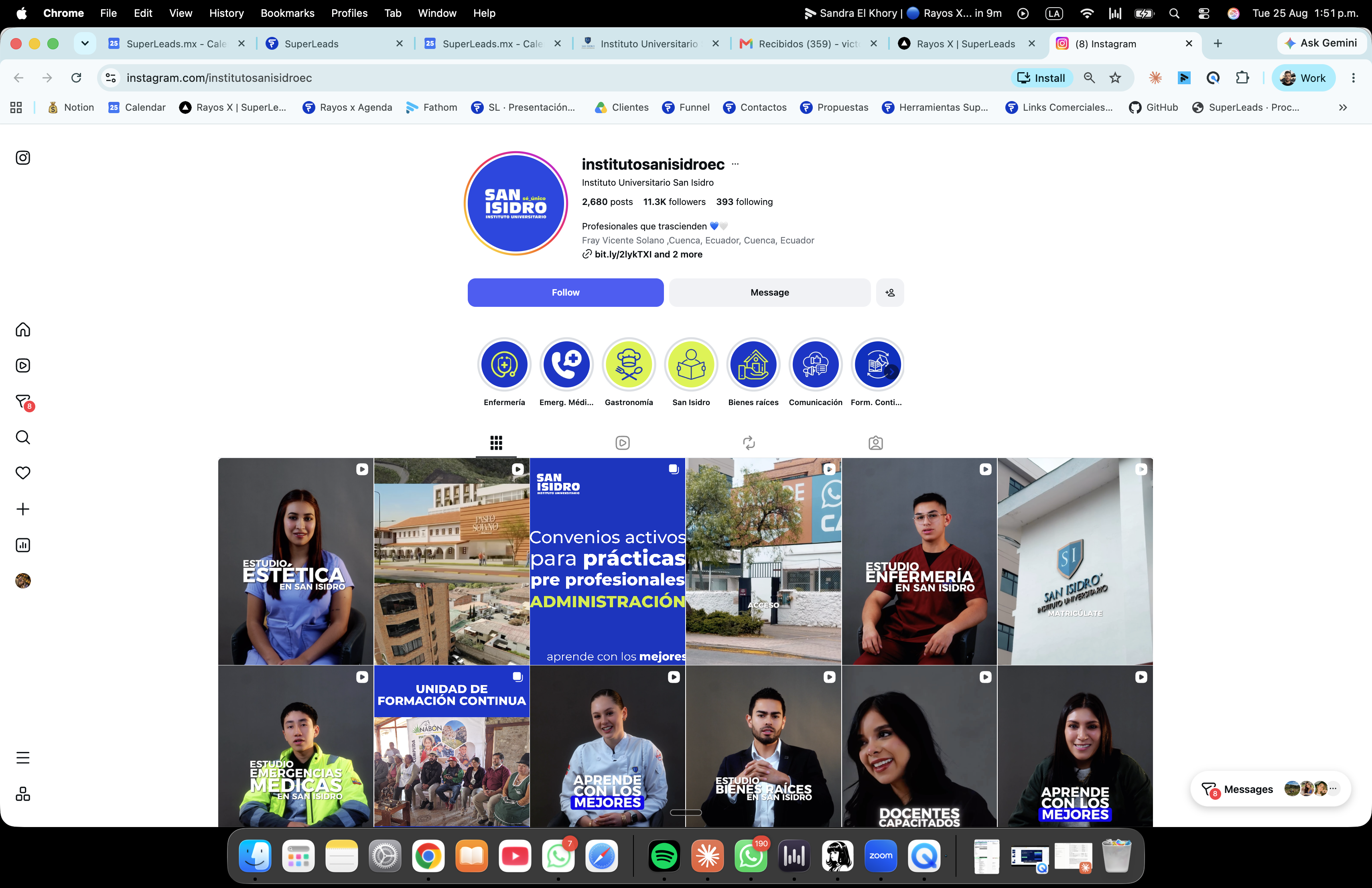Open Notifications heart icon
The height and width of the screenshot is (888, 1372).
[23, 473]
